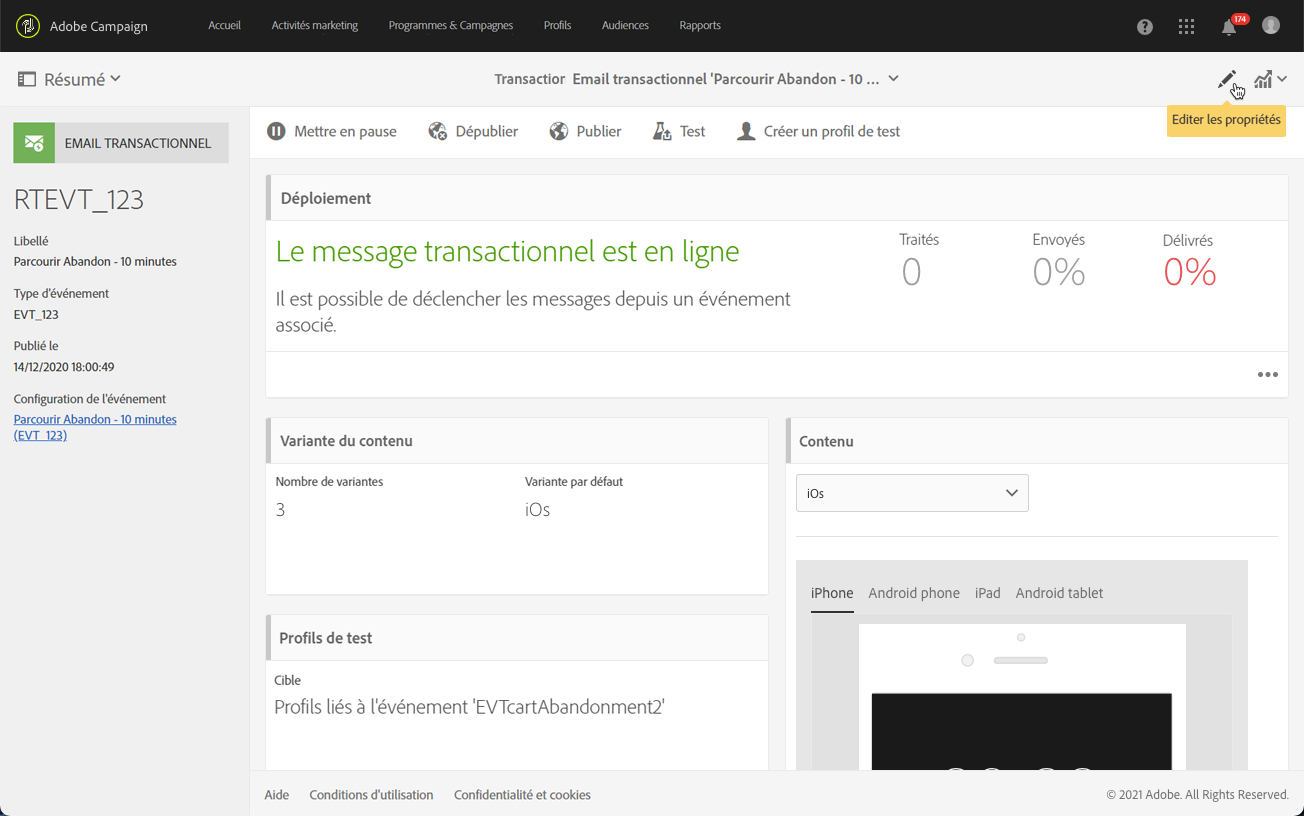
Task: Open the Audiences menu
Action: click(x=625, y=25)
